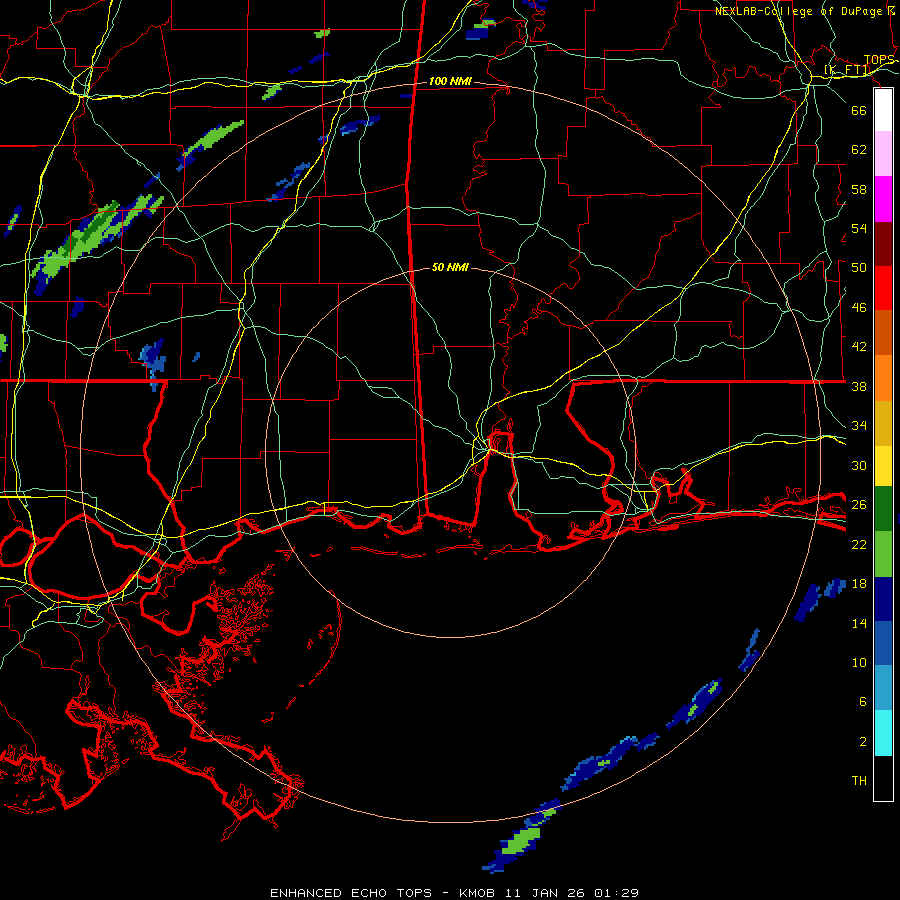Click the 01:29 timestamp

click(x=616, y=893)
